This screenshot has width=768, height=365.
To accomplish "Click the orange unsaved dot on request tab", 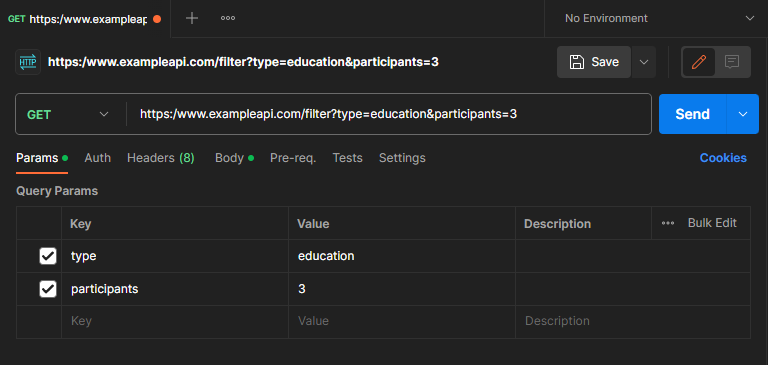I will tap(157, 19).
